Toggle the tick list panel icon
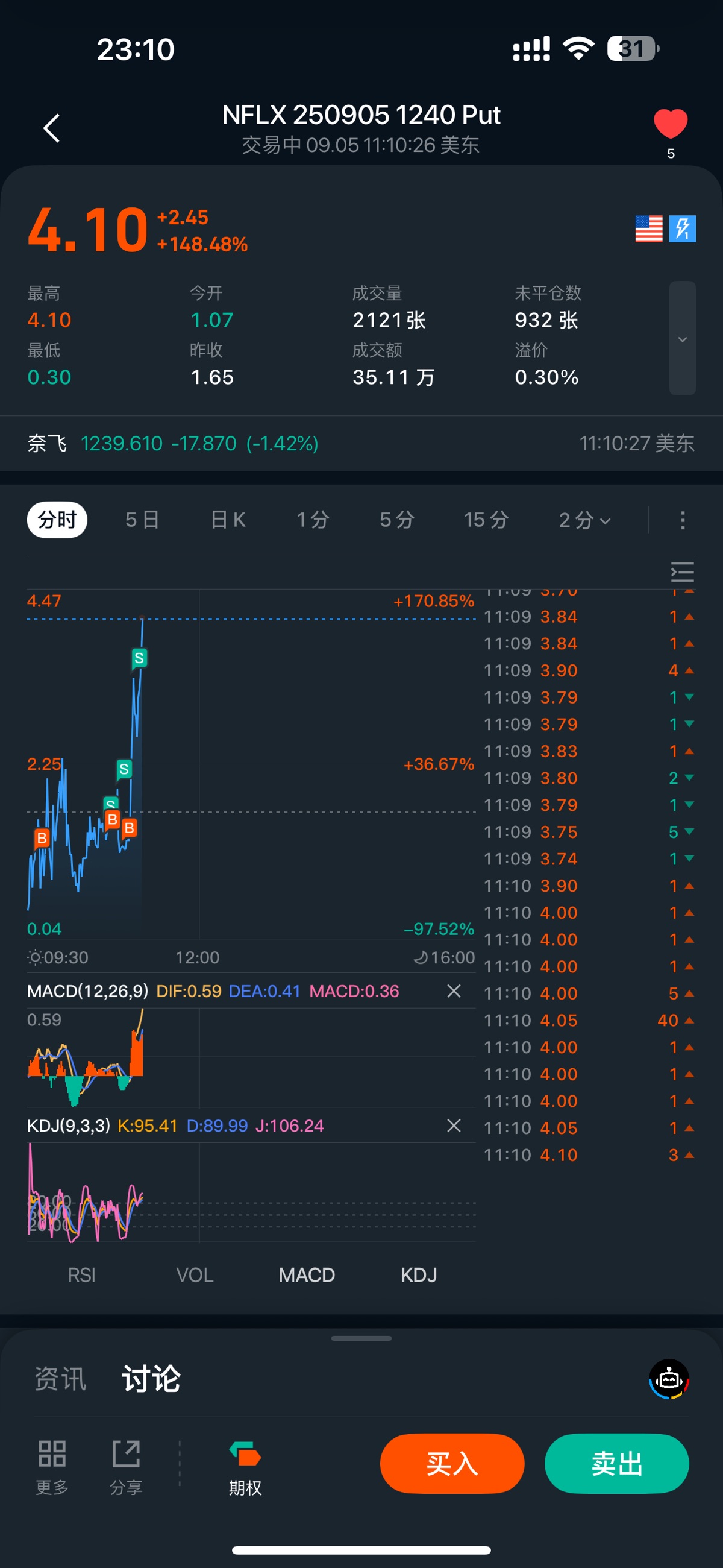Screen dimensions: 723x1568 682,572
